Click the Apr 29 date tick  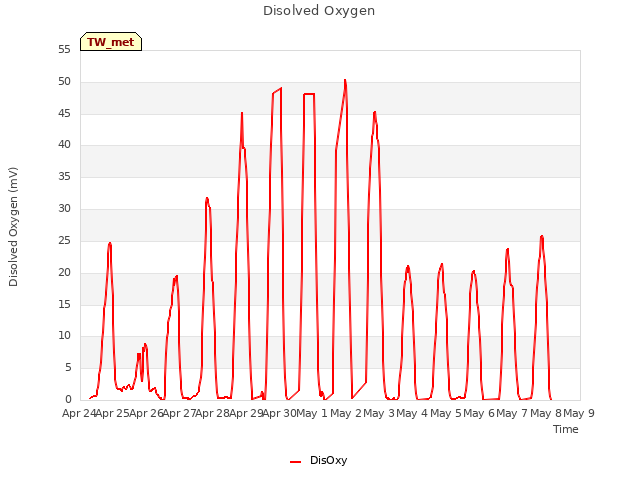[246, 413]
